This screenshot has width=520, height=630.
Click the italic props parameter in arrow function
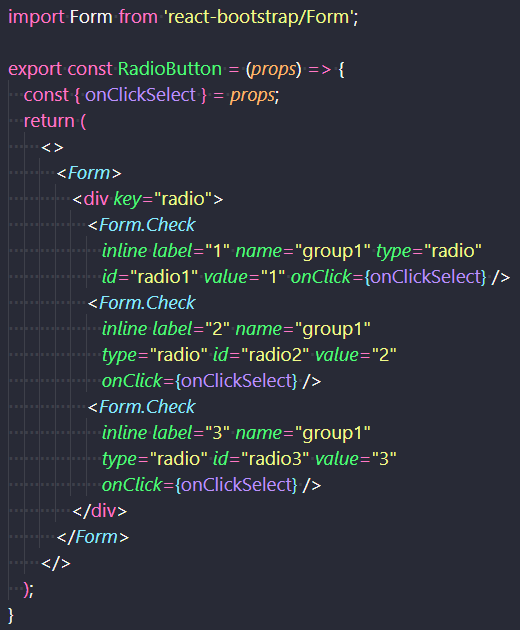(273, 70)
